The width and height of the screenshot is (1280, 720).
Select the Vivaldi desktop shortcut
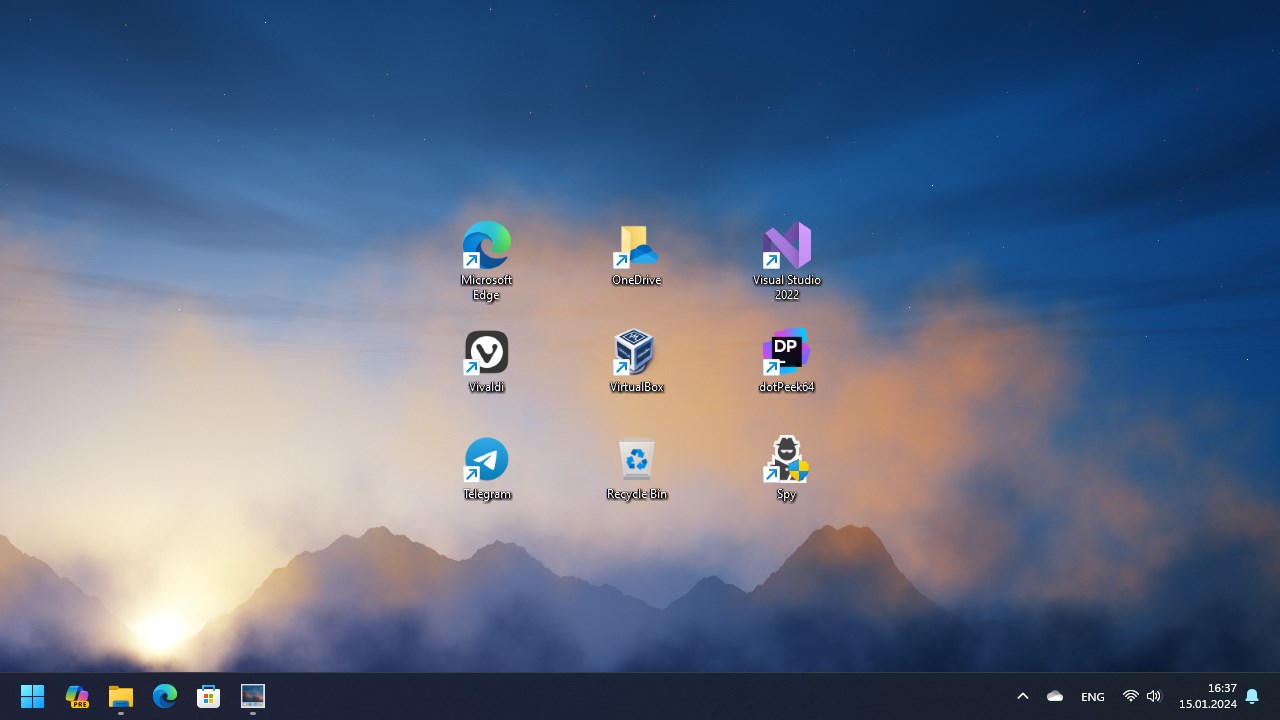coord(487,361)
